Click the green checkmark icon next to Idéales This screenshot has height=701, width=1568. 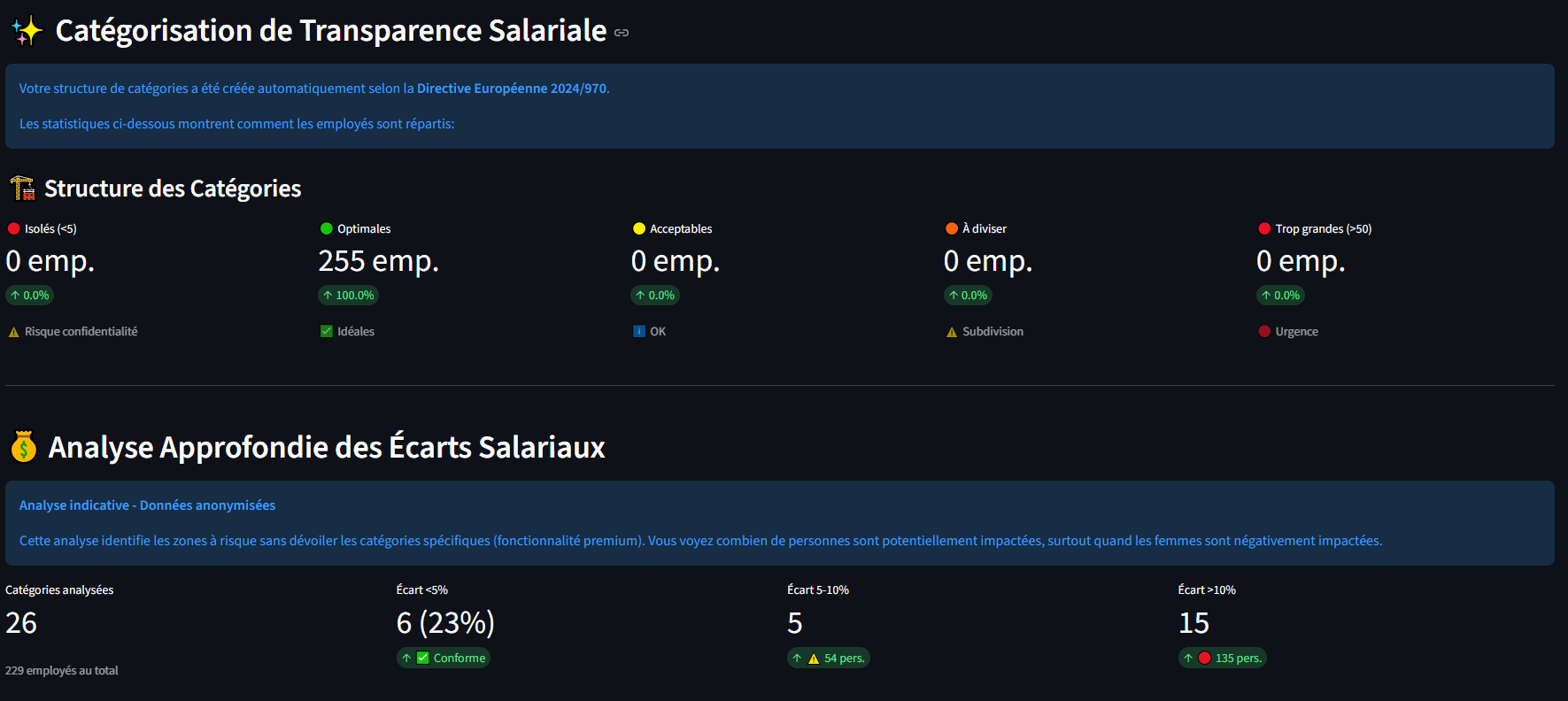tap(326, 331)
